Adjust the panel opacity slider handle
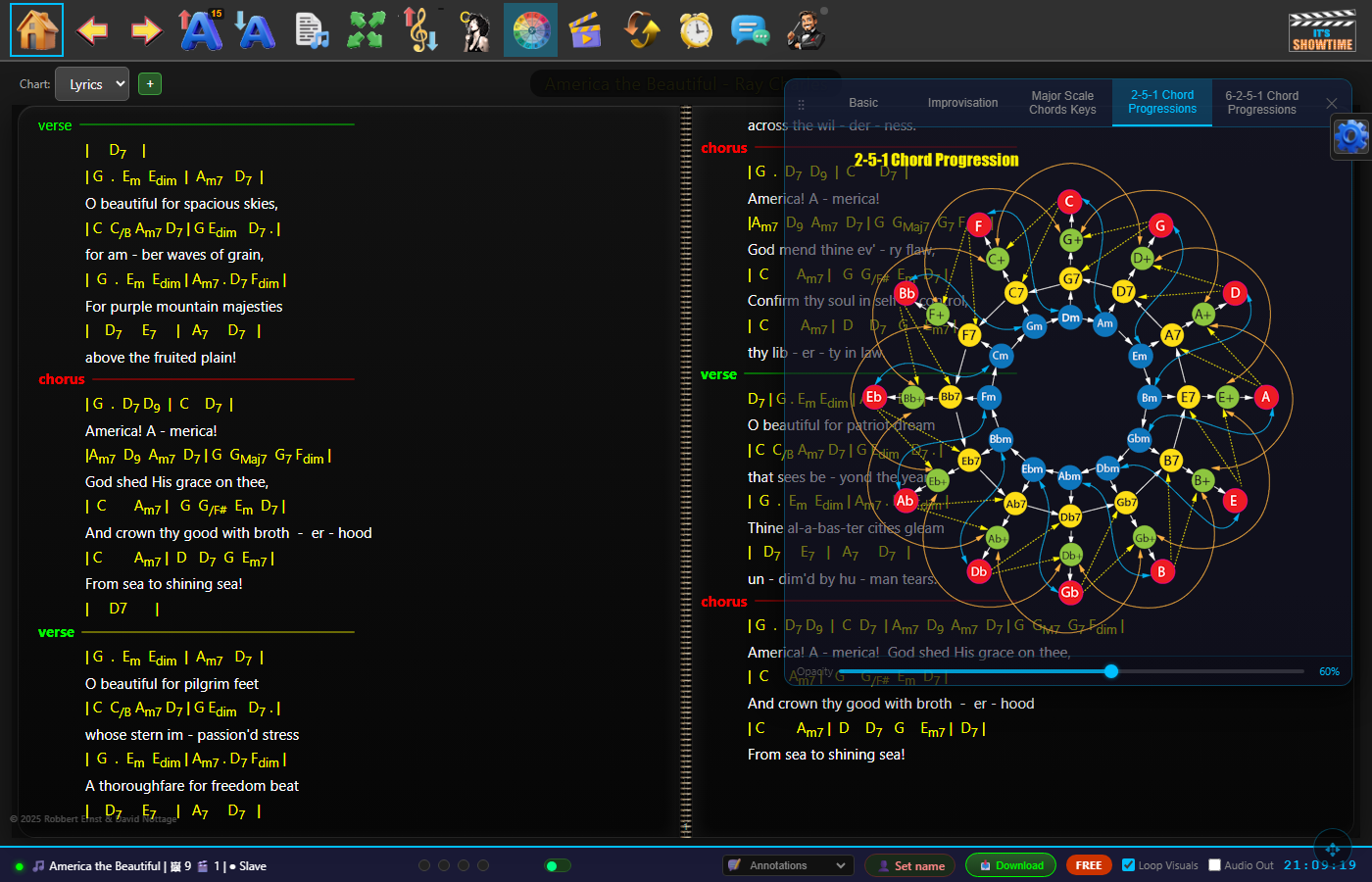1372x882 pixels. click(1111, 671)
